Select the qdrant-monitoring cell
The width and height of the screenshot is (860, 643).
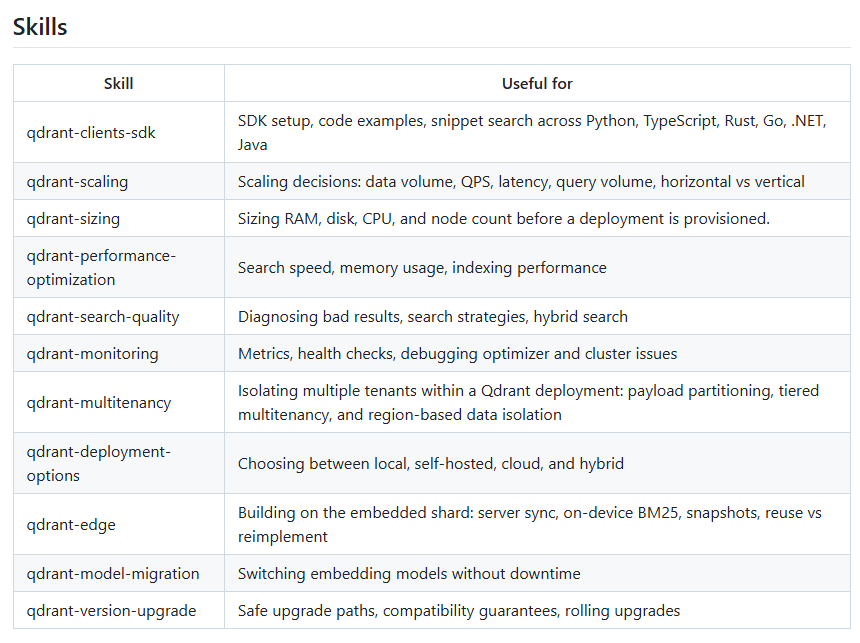click(x=118, y=353)
